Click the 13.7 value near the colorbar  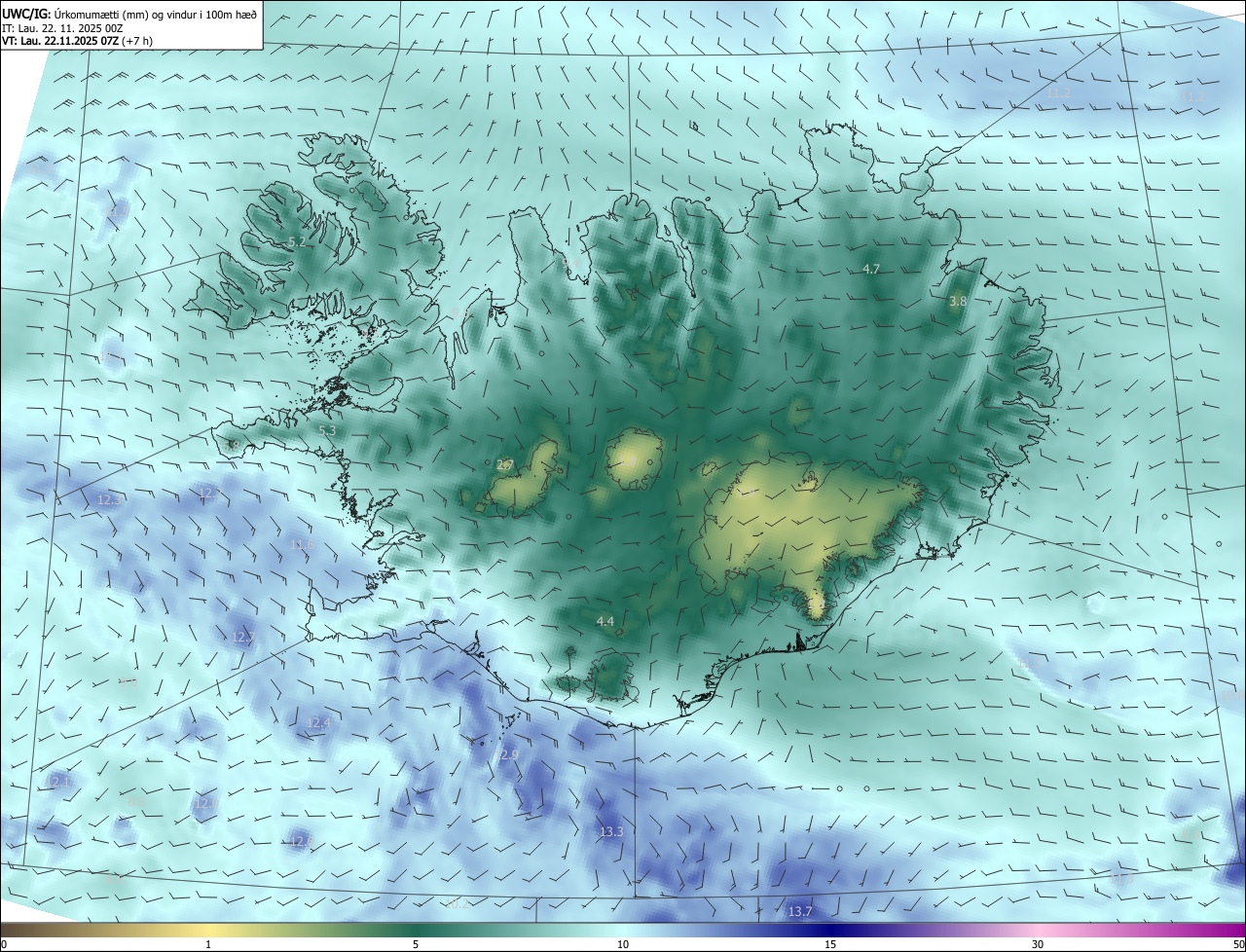coord(800,911)
